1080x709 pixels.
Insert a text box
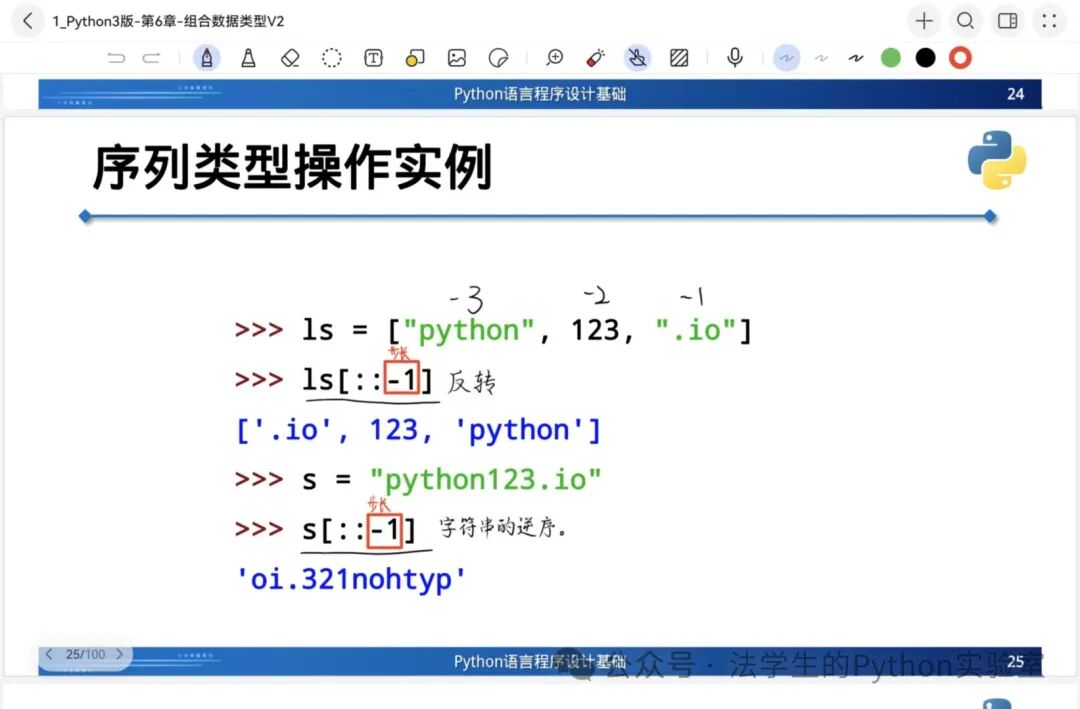click(x=373, y=58)
